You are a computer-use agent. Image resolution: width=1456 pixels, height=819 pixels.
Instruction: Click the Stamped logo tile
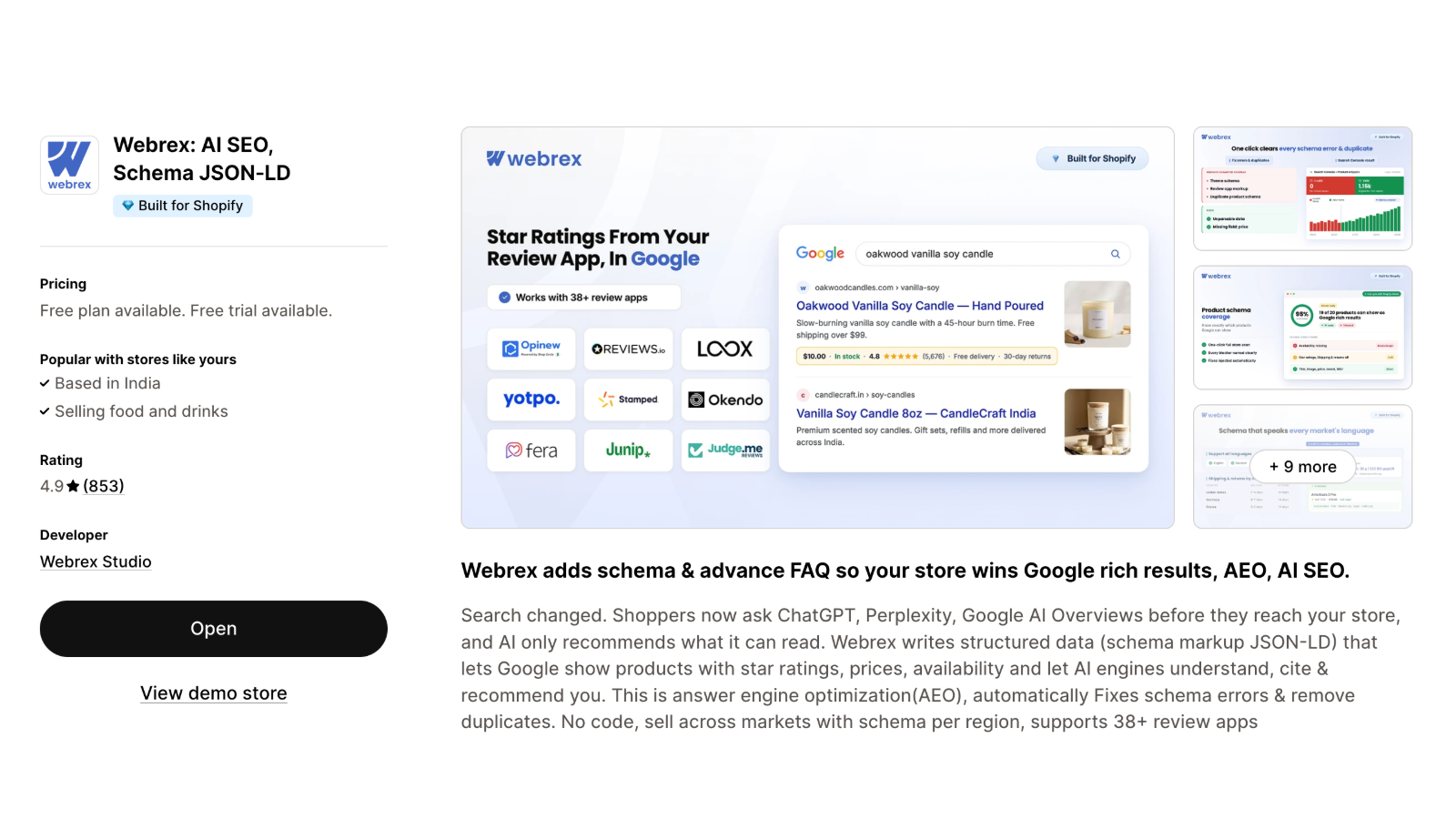click(x=629, y=399)
